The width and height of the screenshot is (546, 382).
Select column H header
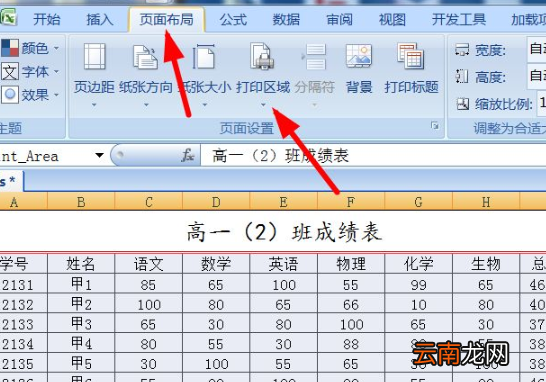(x=486, y=202)
